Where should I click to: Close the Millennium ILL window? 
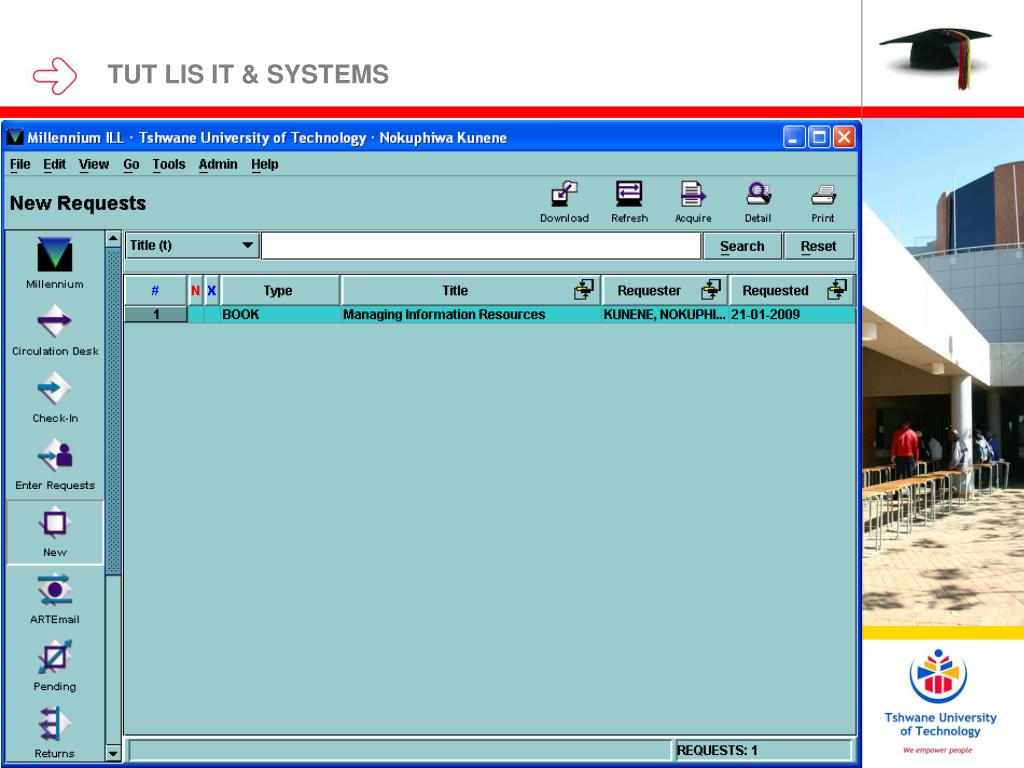tap(844, 137)
